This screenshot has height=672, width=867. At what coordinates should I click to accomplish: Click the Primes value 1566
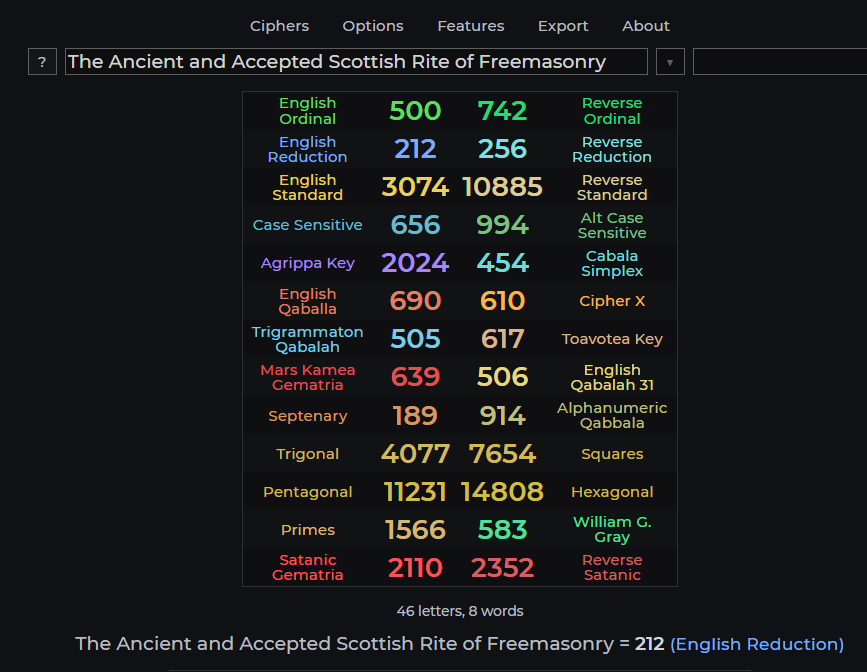pos(415,530)
